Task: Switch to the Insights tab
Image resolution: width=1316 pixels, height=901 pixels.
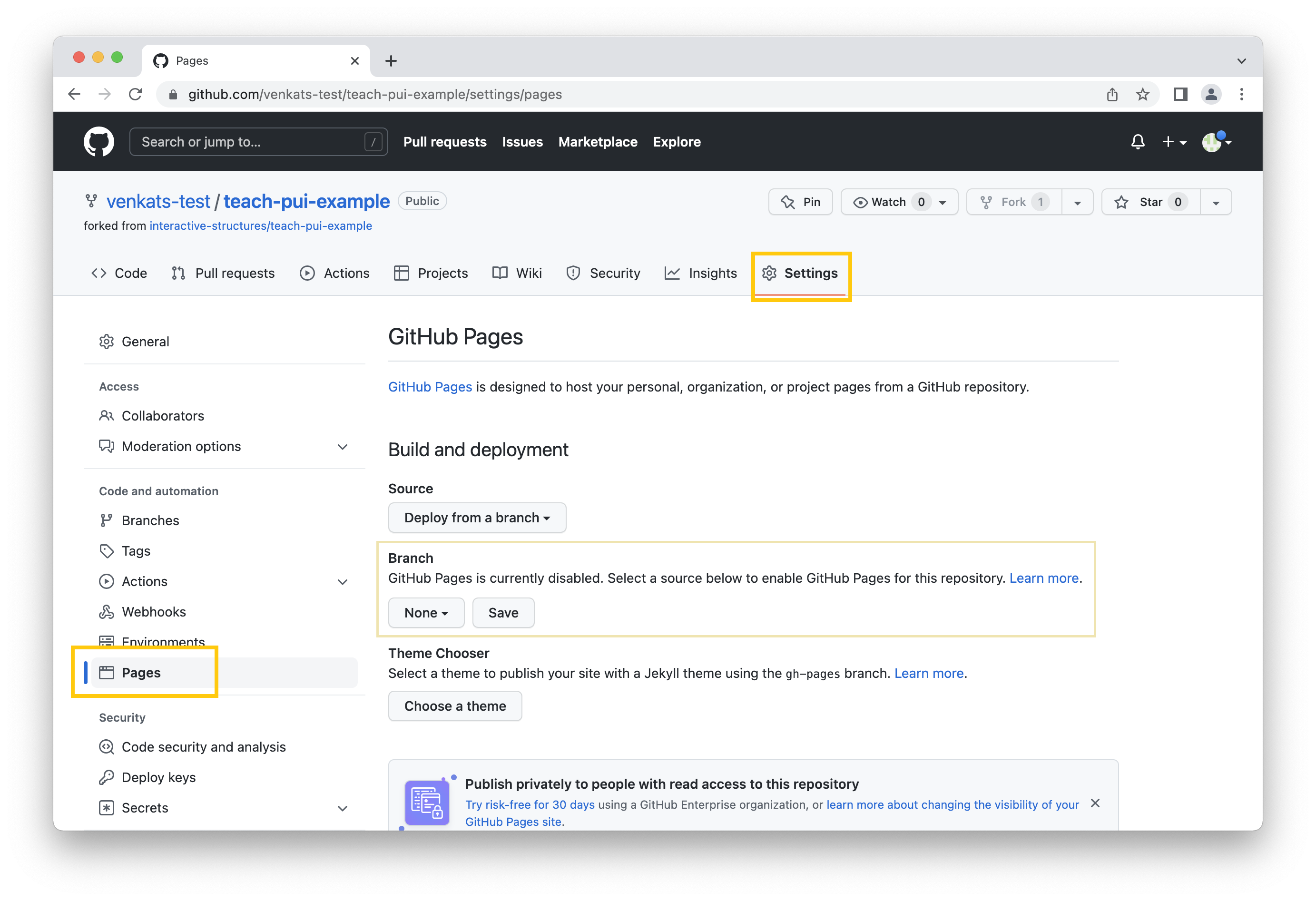Action: [700, 273]
